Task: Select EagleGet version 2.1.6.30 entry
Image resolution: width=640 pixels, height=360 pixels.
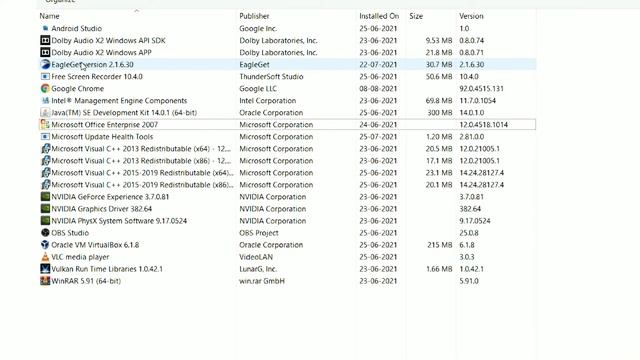Action: point(92,64)
